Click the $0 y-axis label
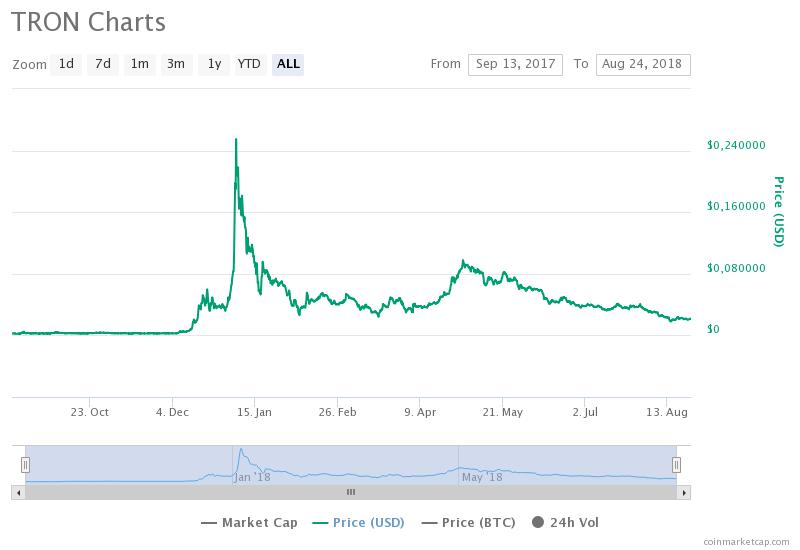Viewport: 800px width, 550px height. pyautogui.click(x=713, y=329)
